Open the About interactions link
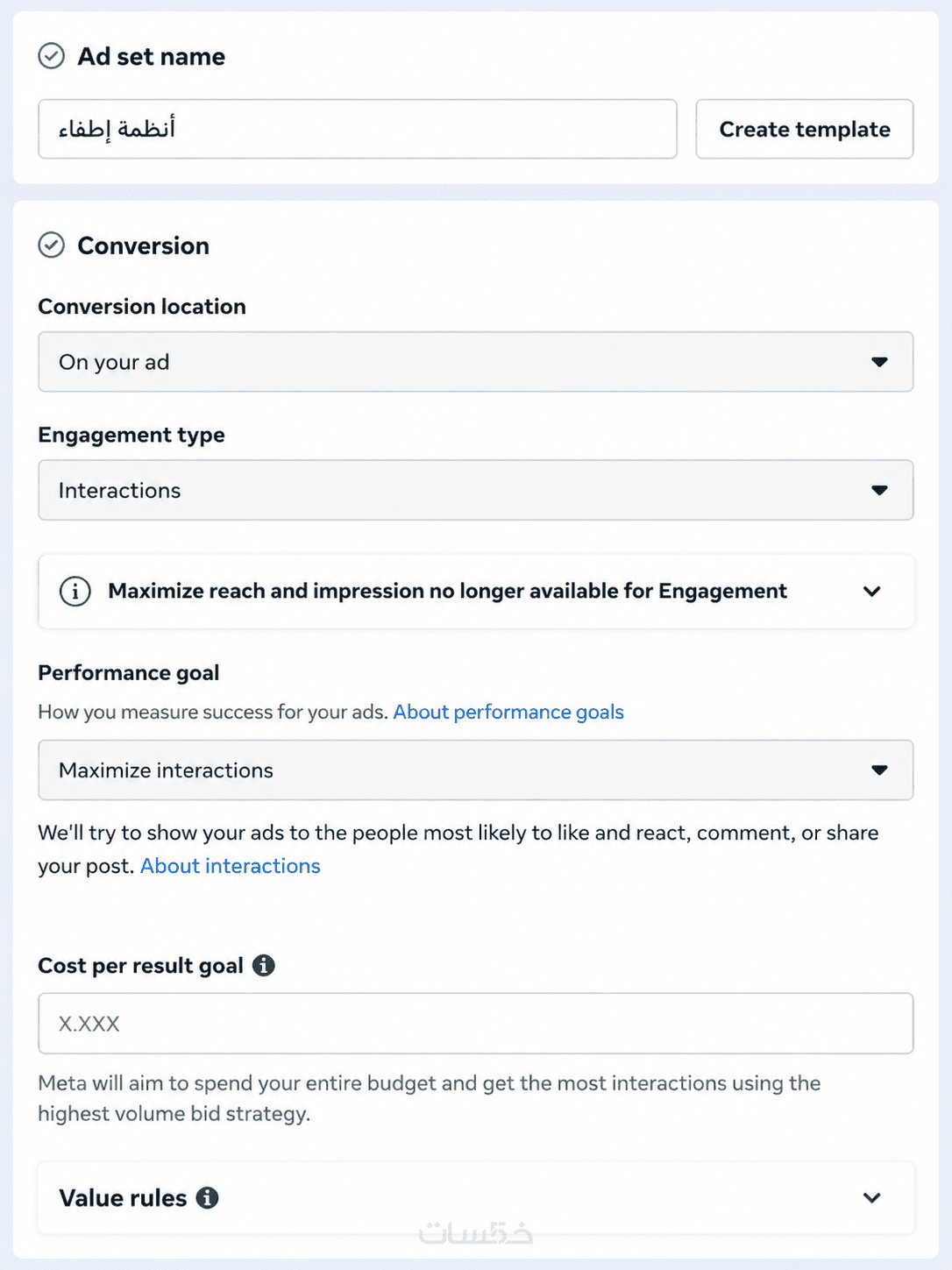 231,866
